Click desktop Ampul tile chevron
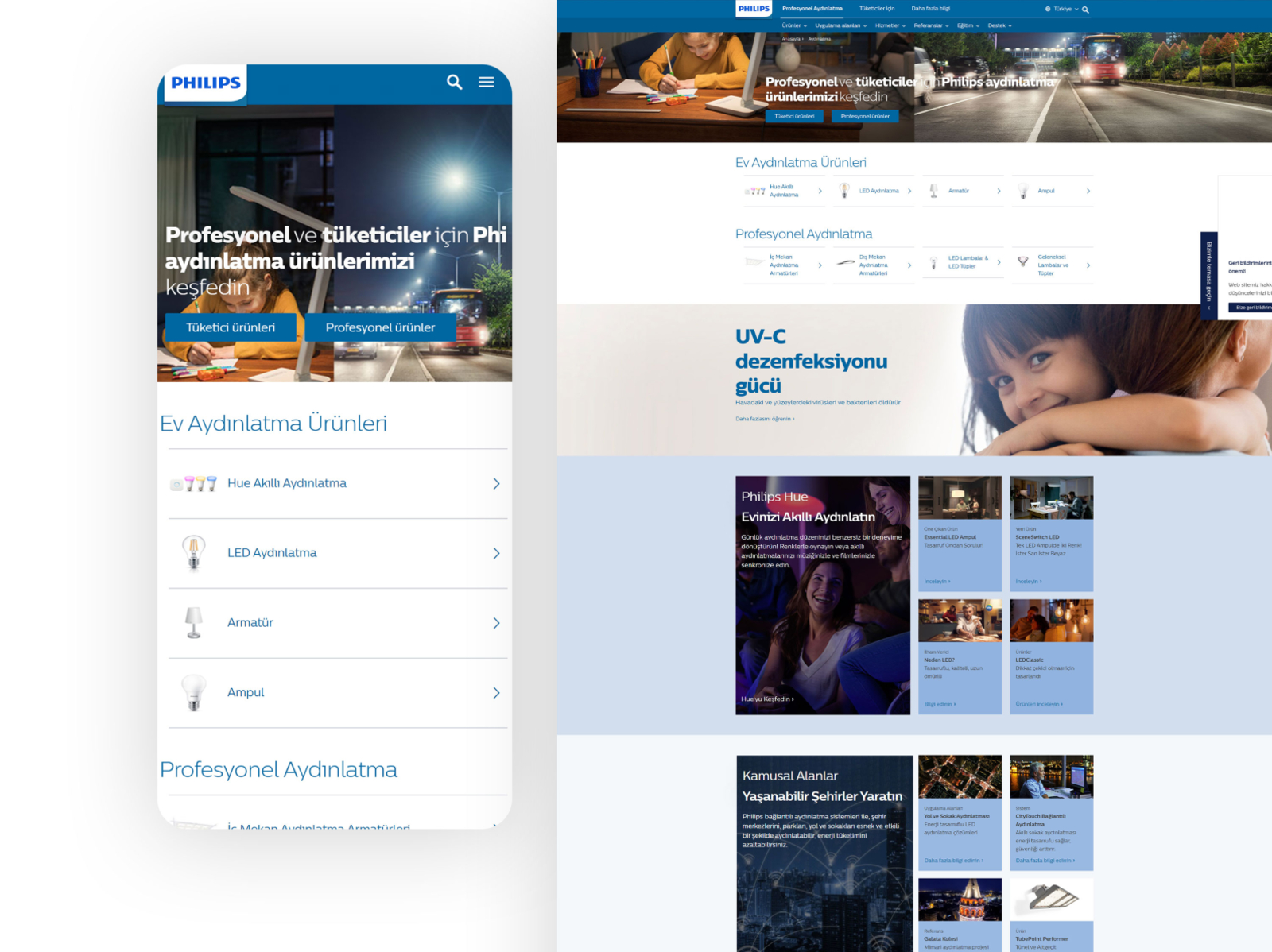This screenshot has height=952, width=1272. (x=1088, y=191)
